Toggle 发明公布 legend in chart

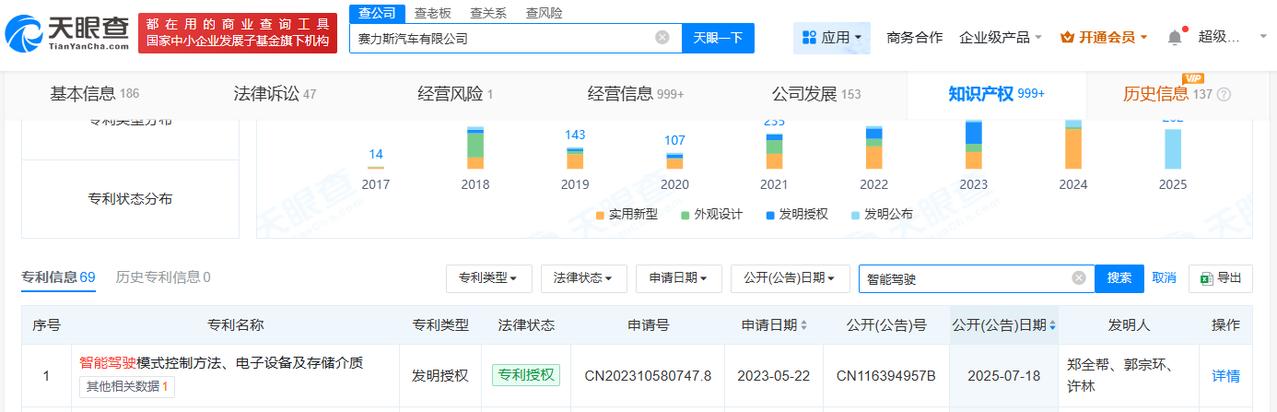click(881, 214)
